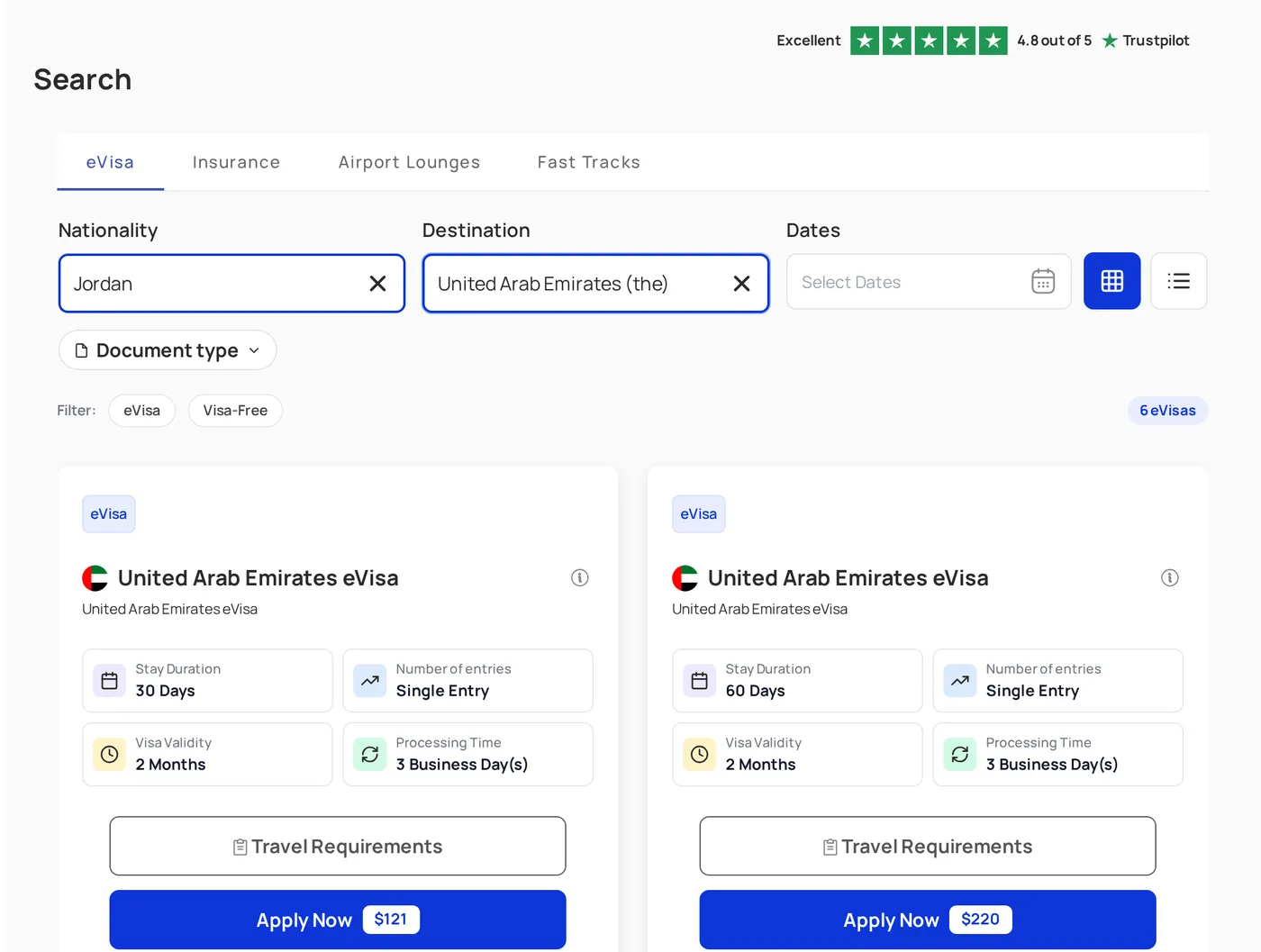Screen dimensions: 1261x952
Task: Click the "Search" page heading
Action: coord(83,79)
